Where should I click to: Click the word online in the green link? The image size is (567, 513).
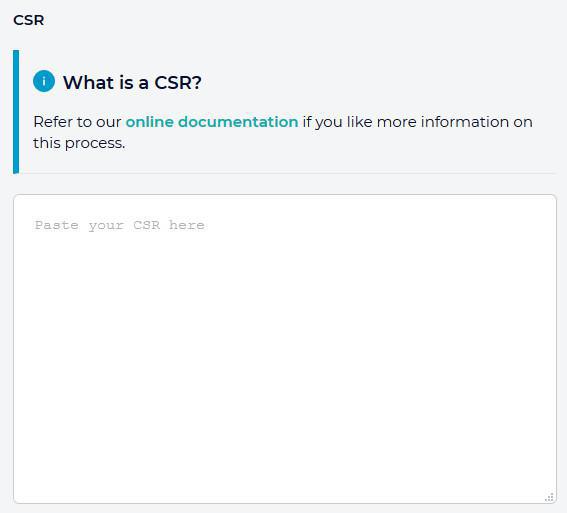pyautogui.click(x=150, y=122)
